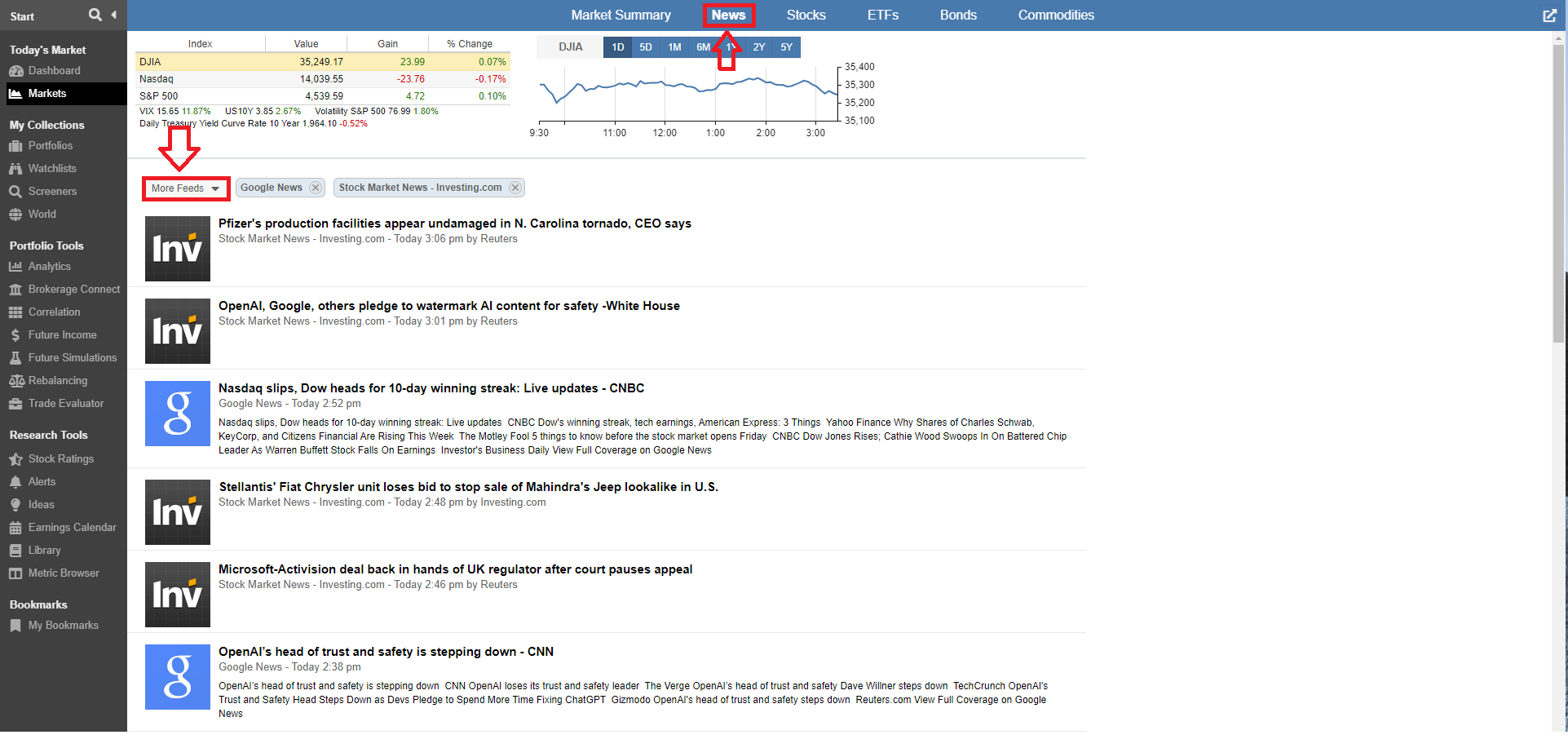
Task: Open page in new window icon
Action: [1549, 15]
